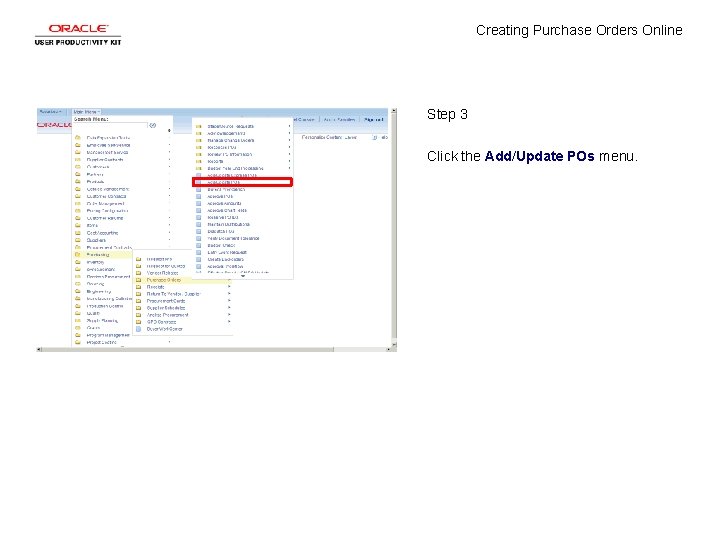Click the vertical scrollbar up arrow
The height and width of the screenshot is (540, 720).
click(x=394, y=111)
